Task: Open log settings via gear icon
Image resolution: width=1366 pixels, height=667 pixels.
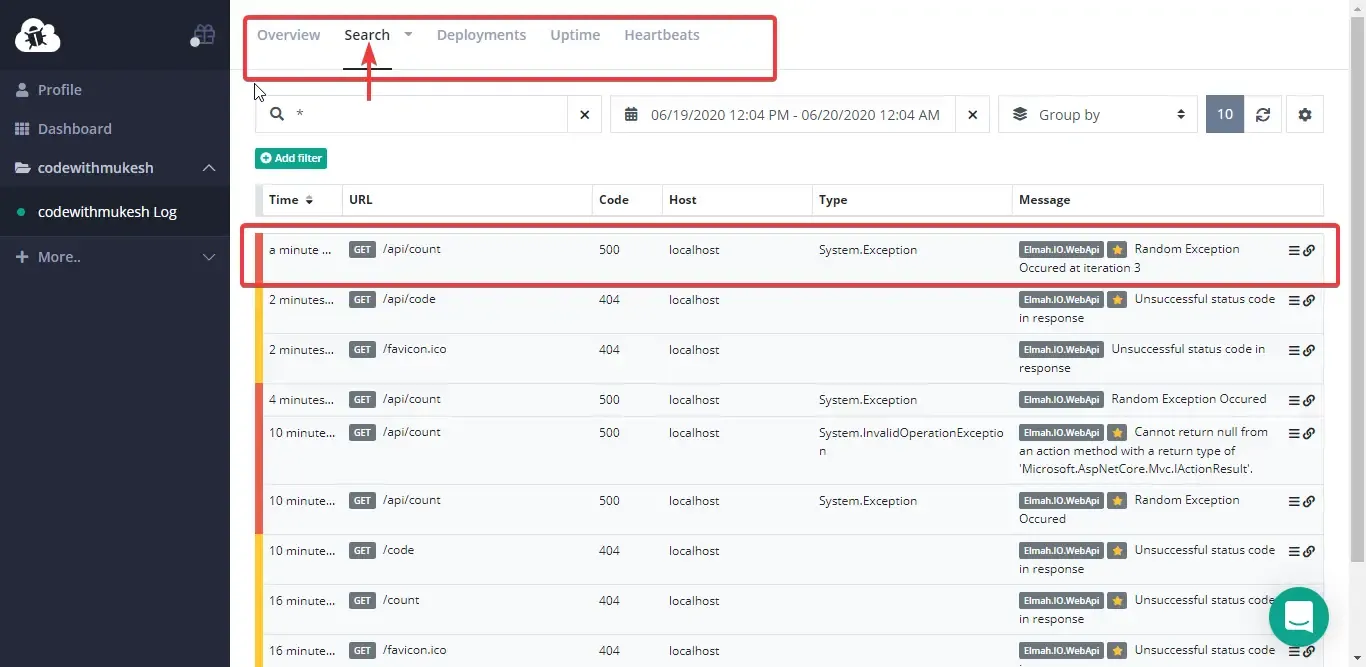Action: pos(1305,114)
